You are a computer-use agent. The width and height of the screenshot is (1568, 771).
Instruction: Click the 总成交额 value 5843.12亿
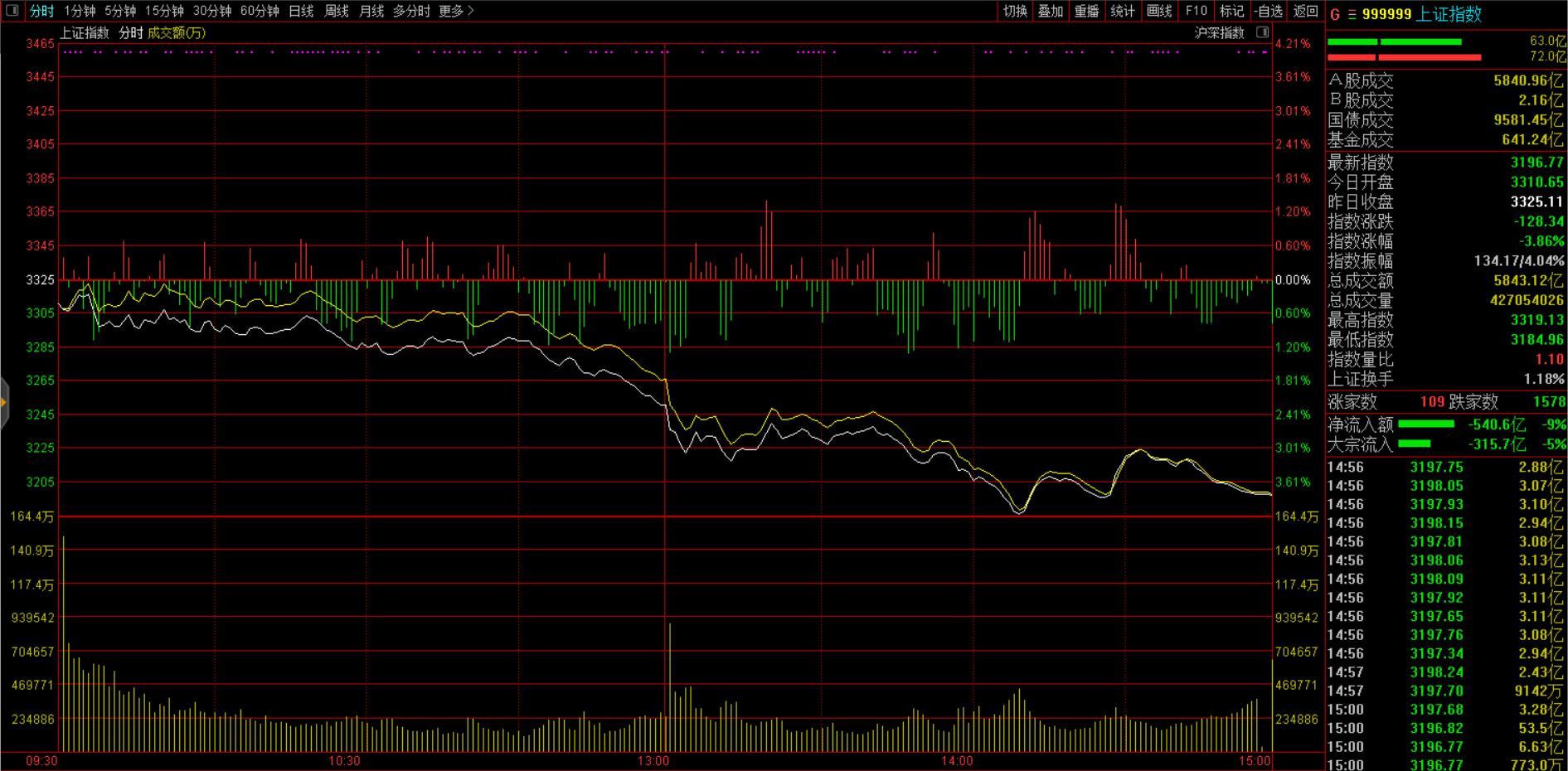(x=1528, y=281)
